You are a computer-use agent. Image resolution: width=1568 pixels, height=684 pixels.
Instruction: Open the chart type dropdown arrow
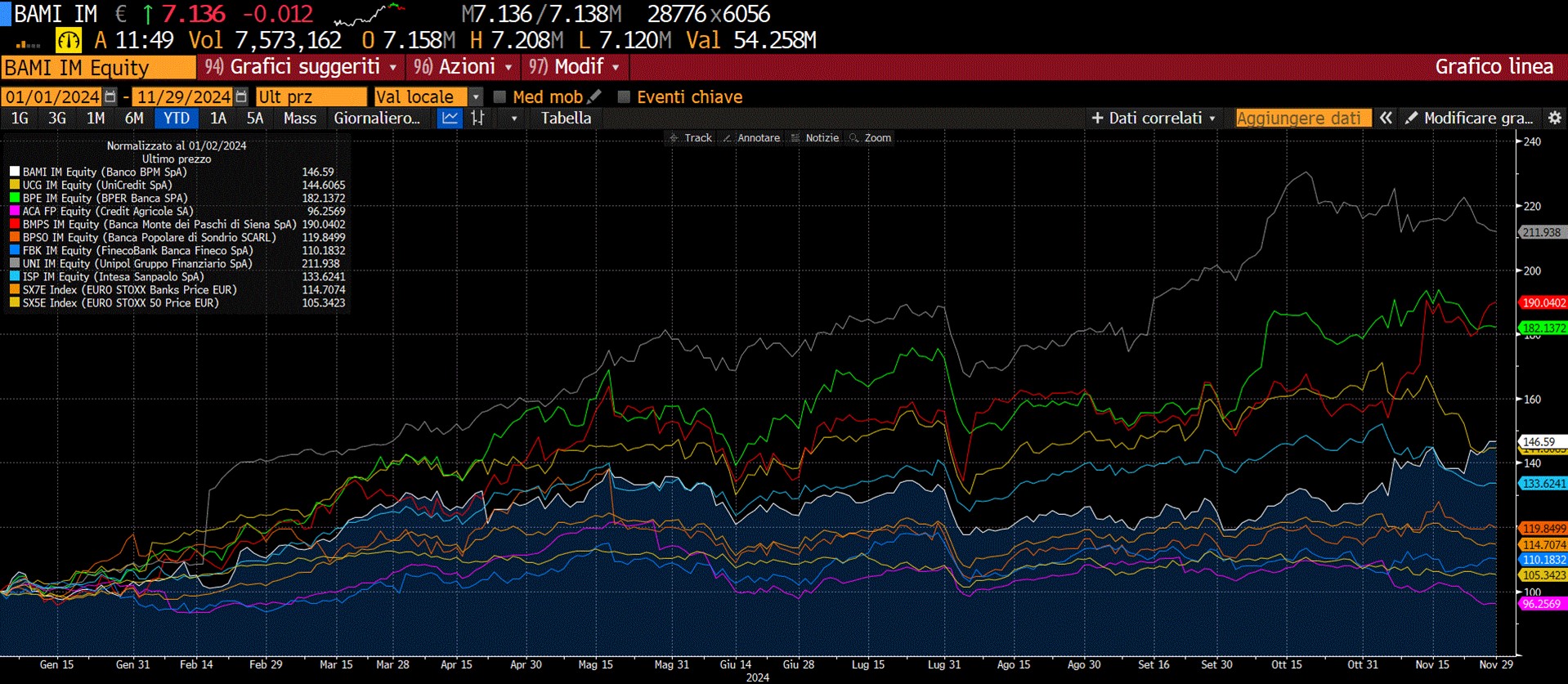[513, 118]
